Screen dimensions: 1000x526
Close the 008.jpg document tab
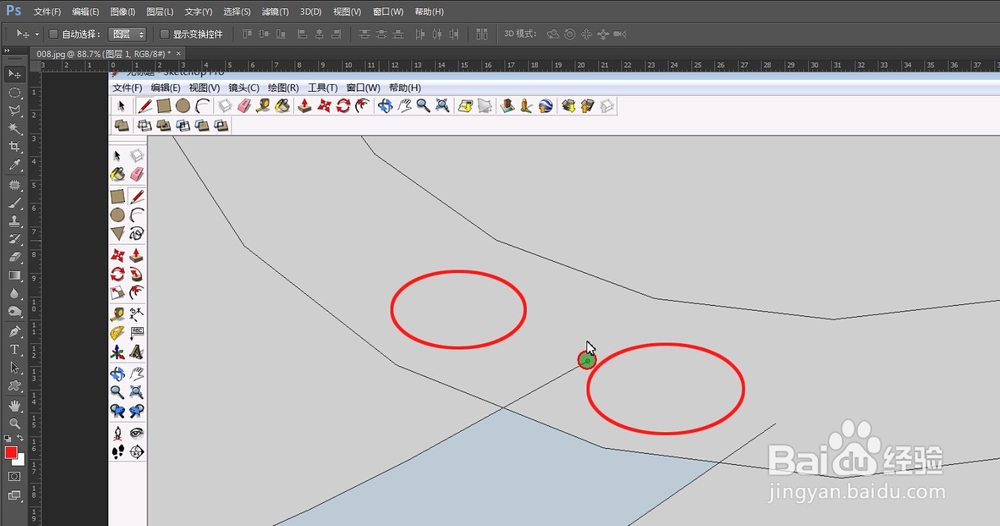click(x=179, y=54)
